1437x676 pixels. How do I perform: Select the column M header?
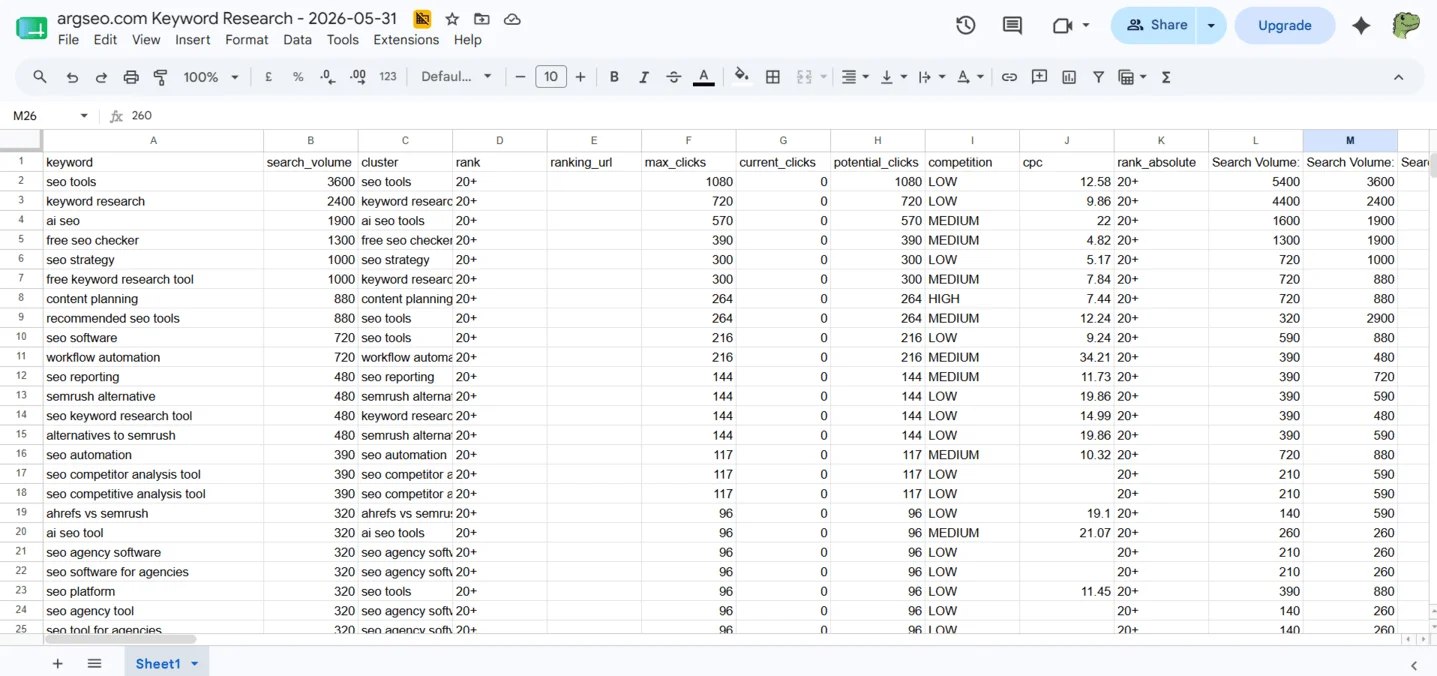1350,141
